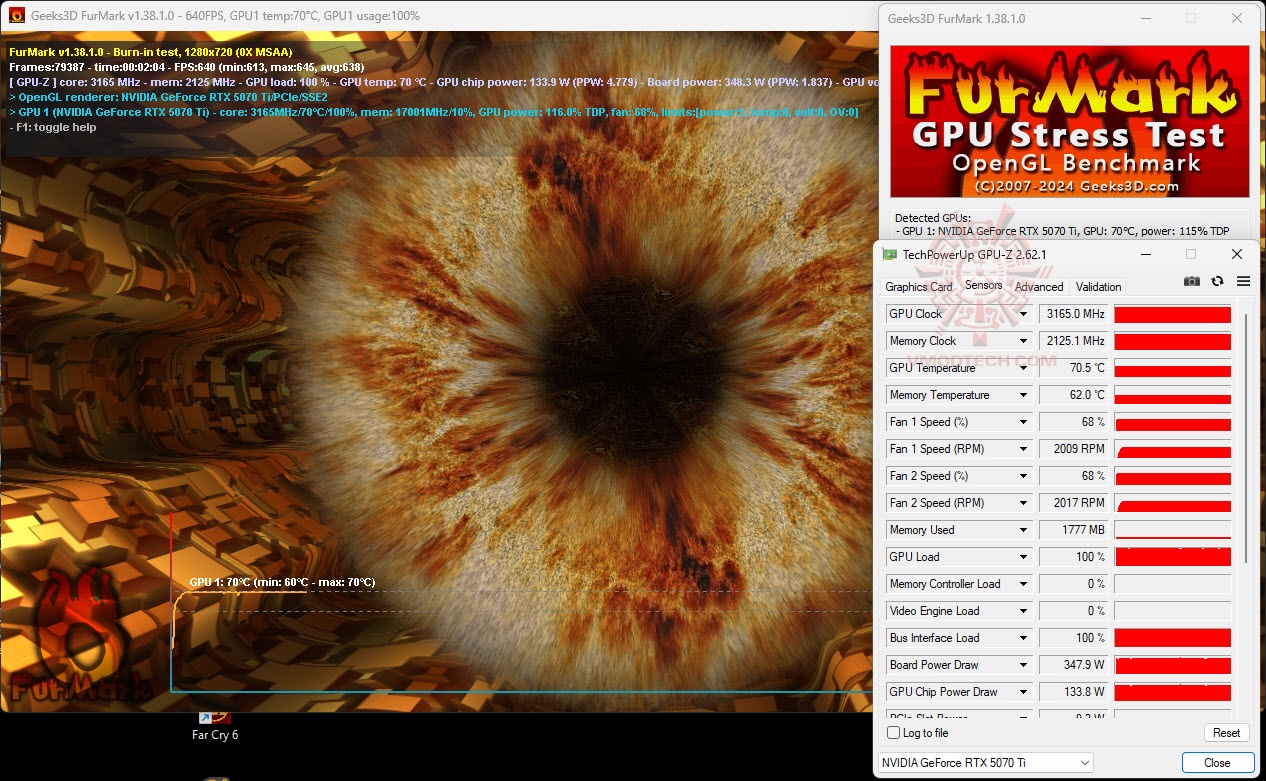Click the Detected GPUs text in FurMark

pyautogui.click(x=932, y=217)
